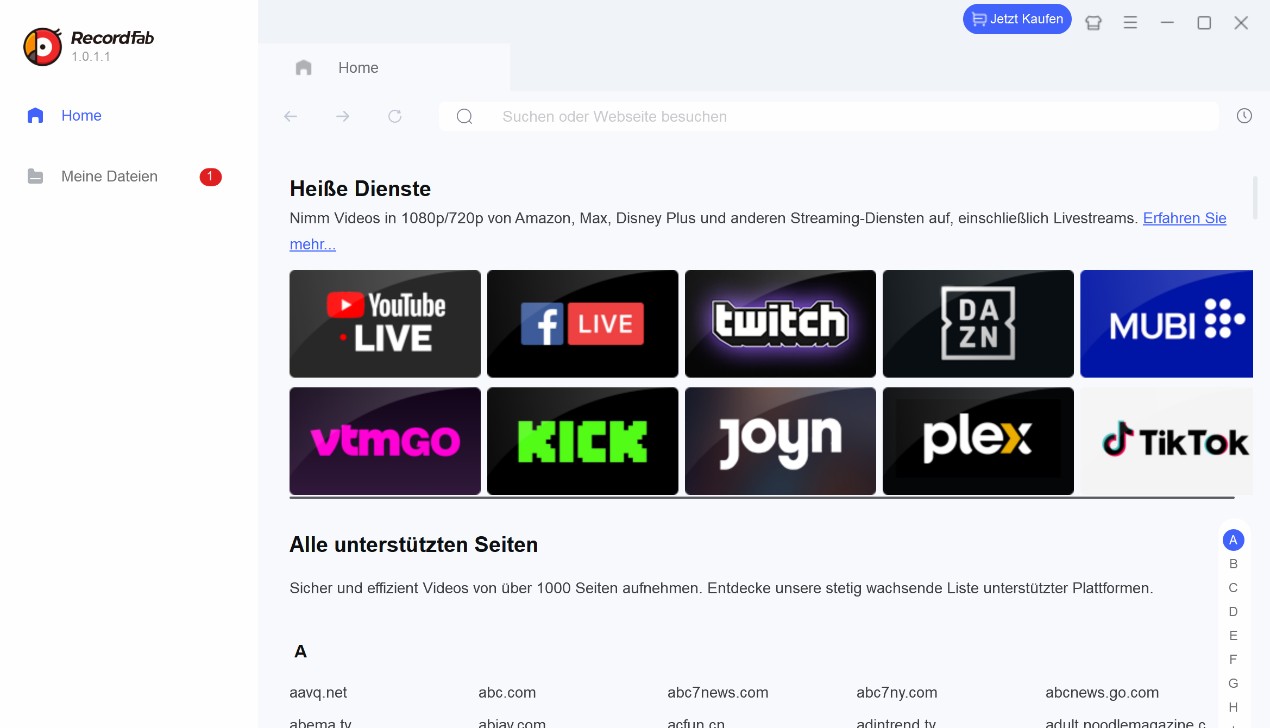Screen dimensions: 1270x728
Task: Click the RecordFab logo icon
Action: (x=42, y=46)
